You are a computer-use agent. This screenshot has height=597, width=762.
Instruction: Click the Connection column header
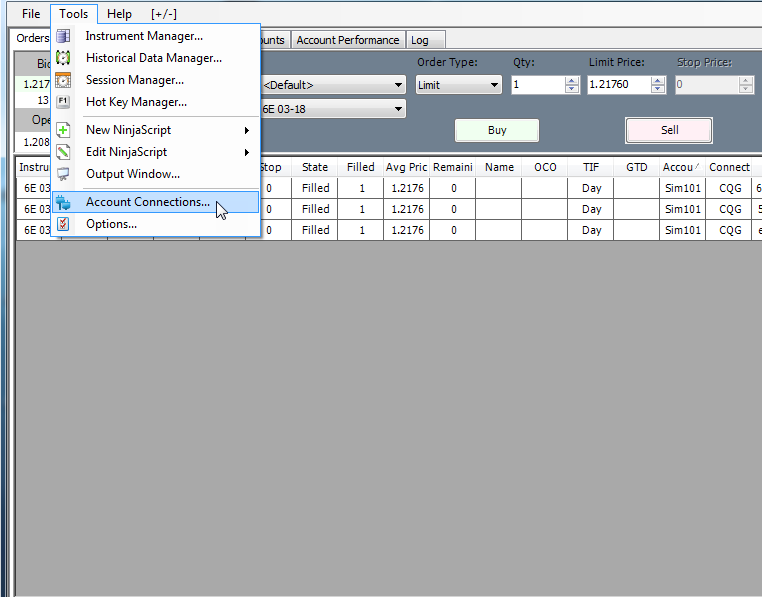coord(728,167)
